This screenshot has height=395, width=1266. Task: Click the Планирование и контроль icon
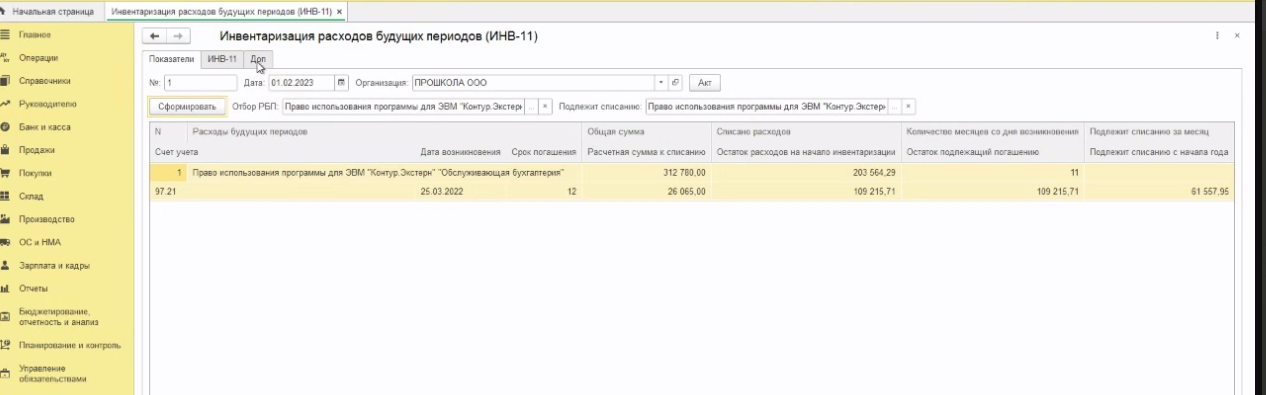[5, 345]
